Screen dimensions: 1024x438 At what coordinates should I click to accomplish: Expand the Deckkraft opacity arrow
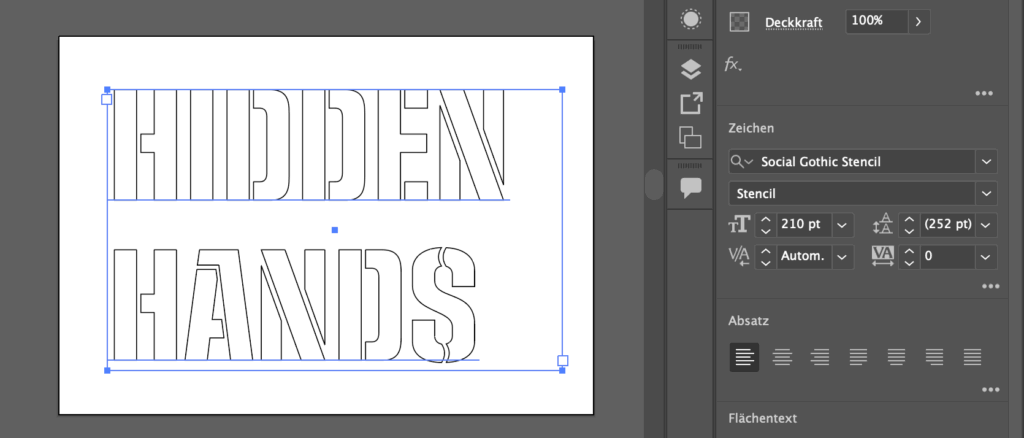click(x=917, y=21)
